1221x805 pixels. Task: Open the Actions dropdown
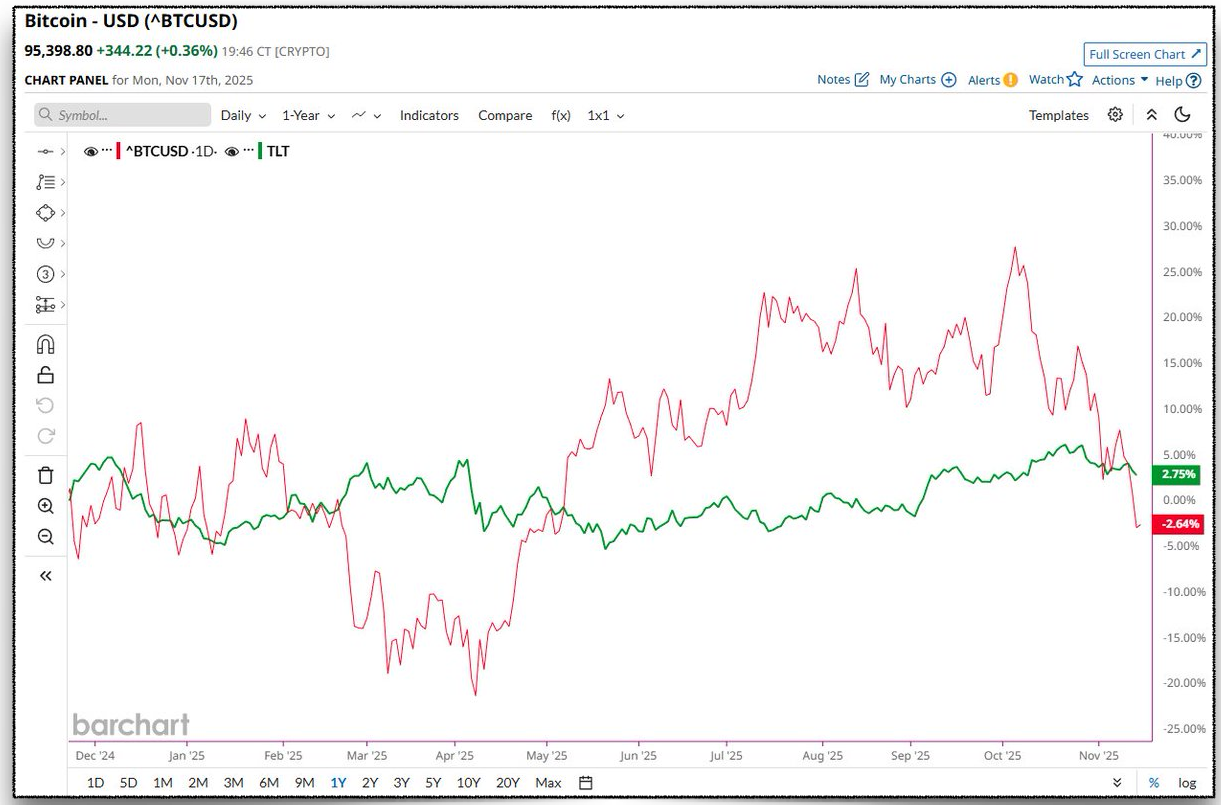1120,79
